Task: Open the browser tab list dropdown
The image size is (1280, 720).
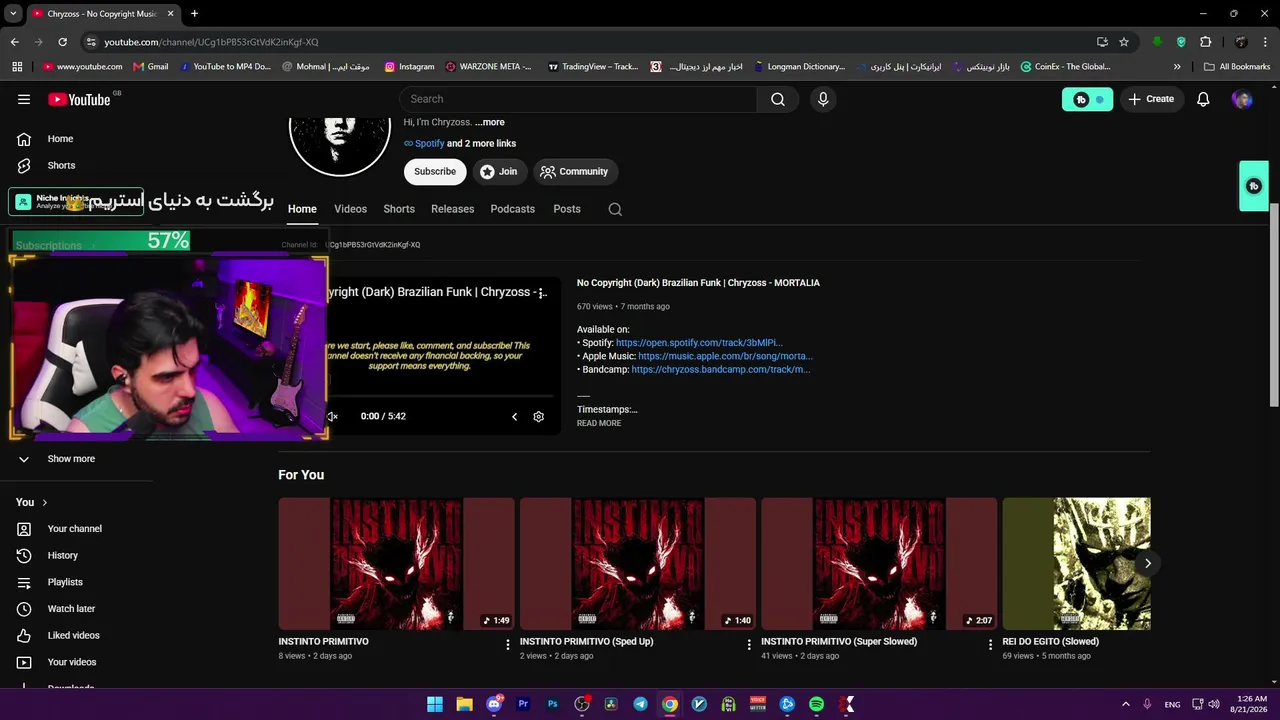Action: click(x=13, y=14)
